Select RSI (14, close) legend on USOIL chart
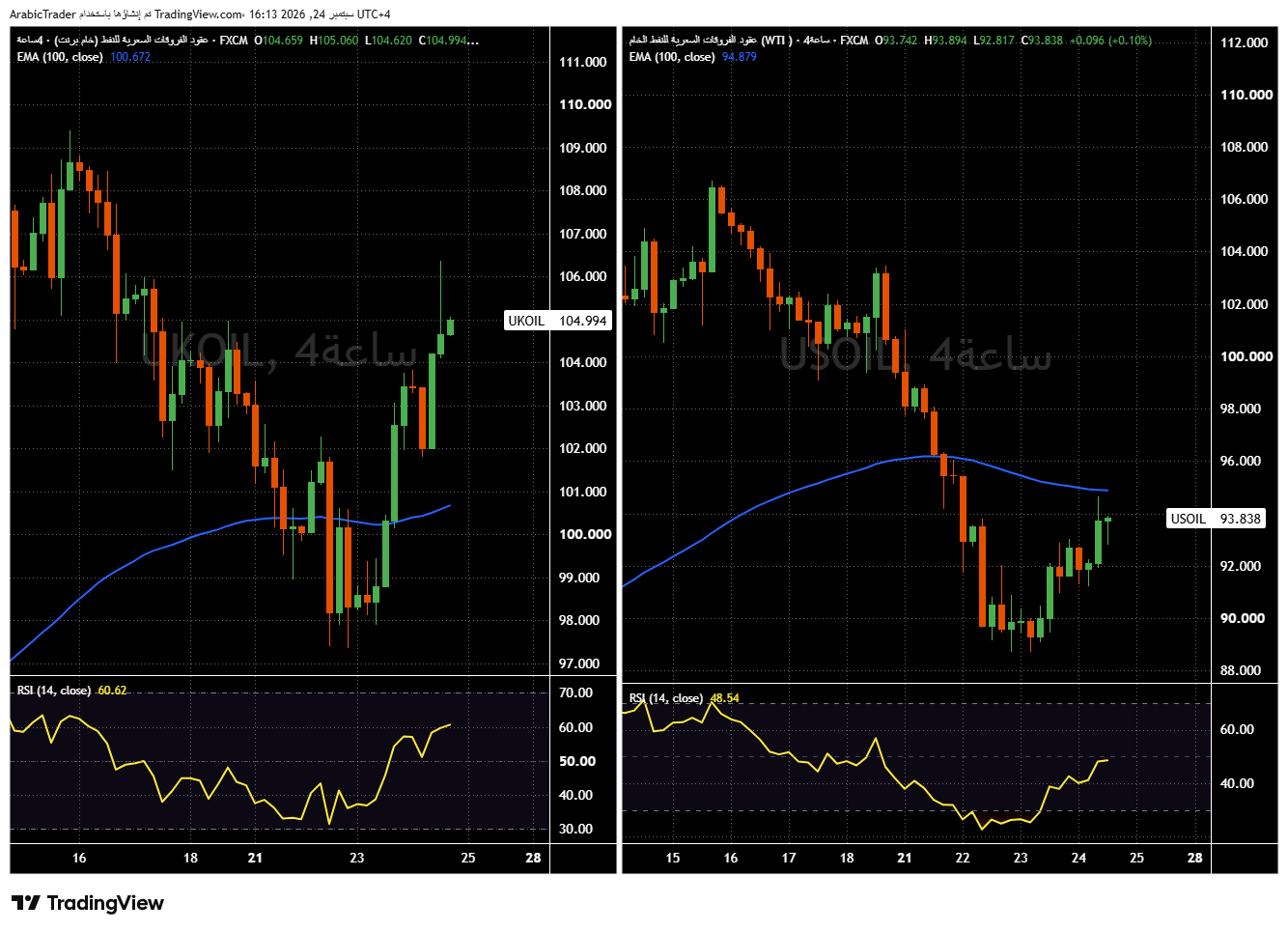This screenshot has width=1288, height=932. coord(666,698)
